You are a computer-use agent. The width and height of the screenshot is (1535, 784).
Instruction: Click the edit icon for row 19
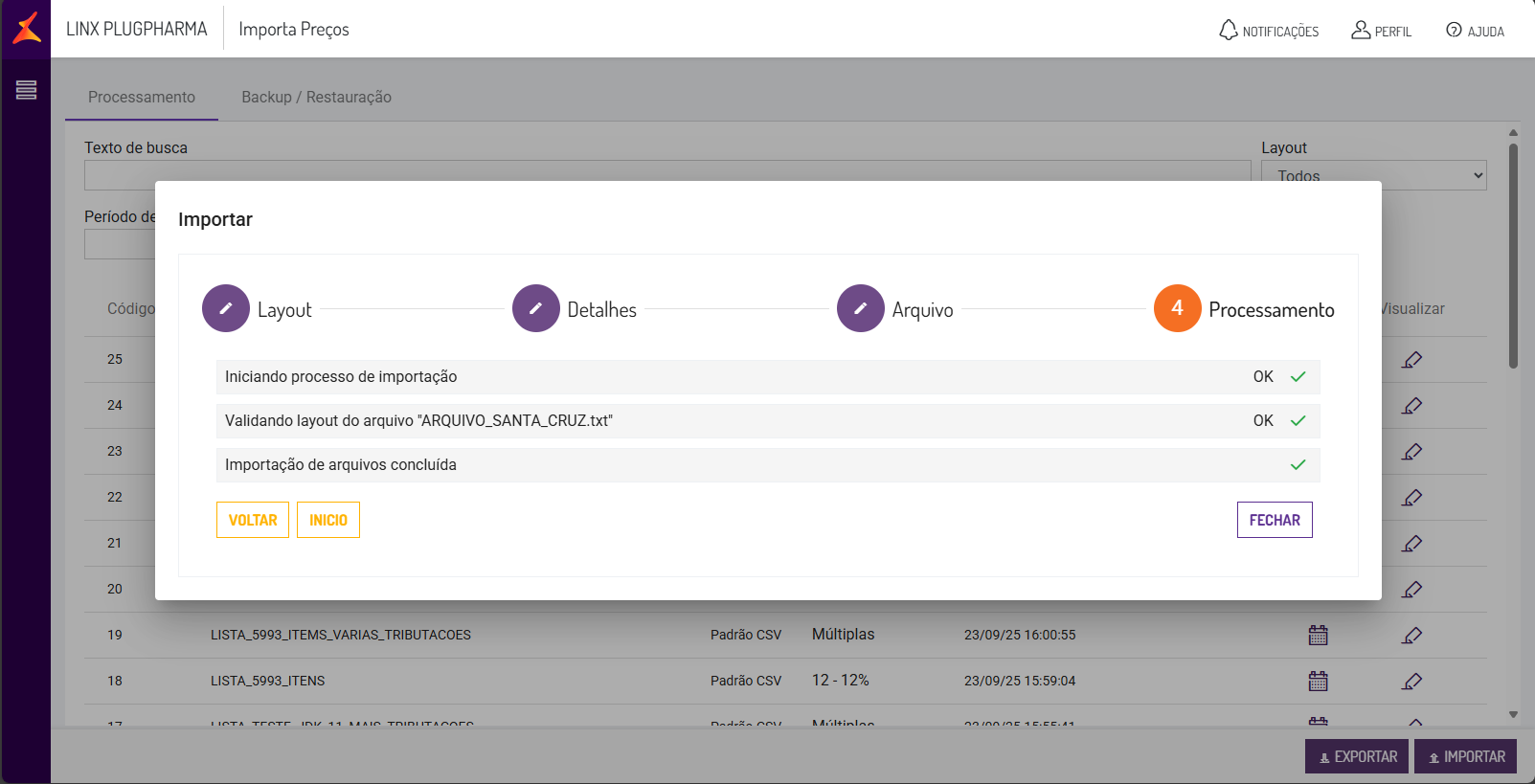click(1411, 636)
